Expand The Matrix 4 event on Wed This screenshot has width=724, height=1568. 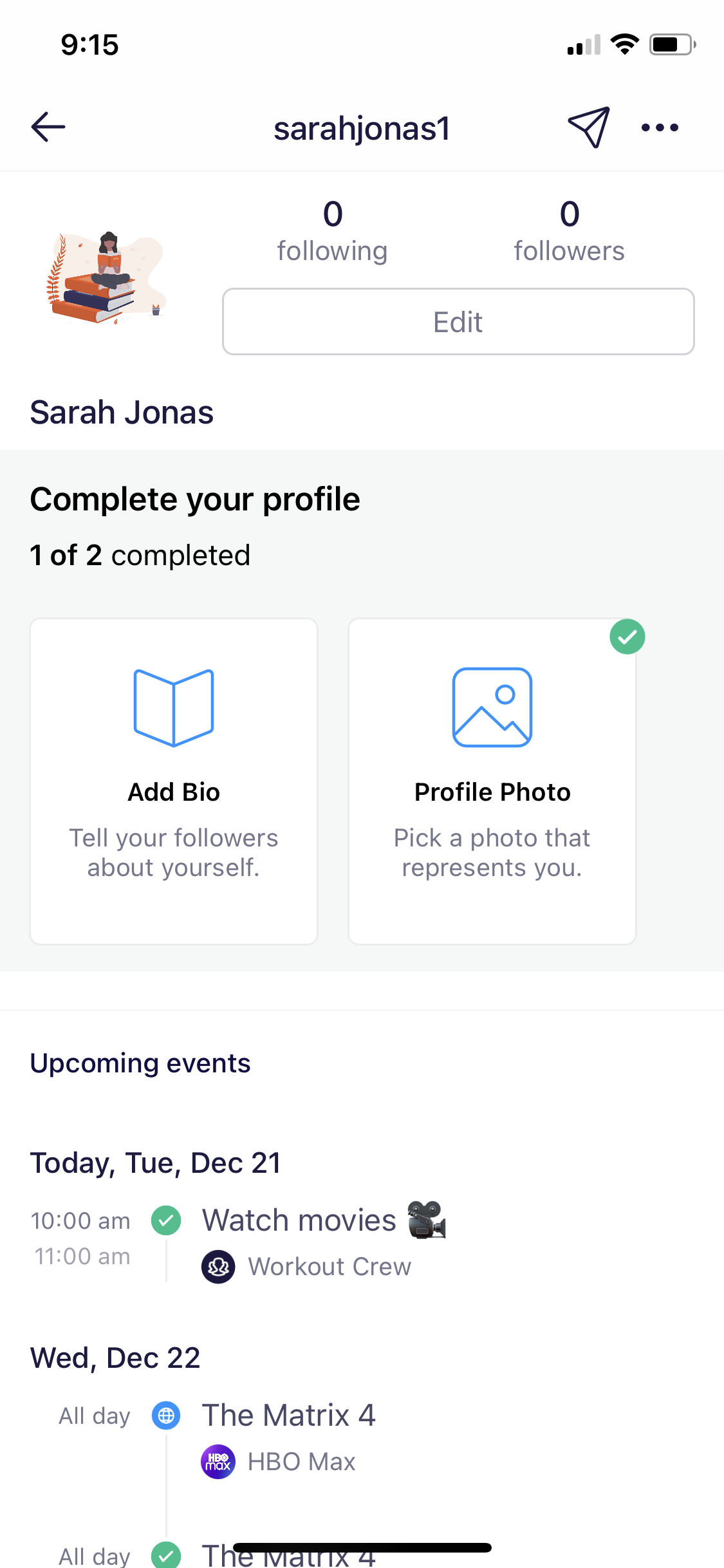288,1415
